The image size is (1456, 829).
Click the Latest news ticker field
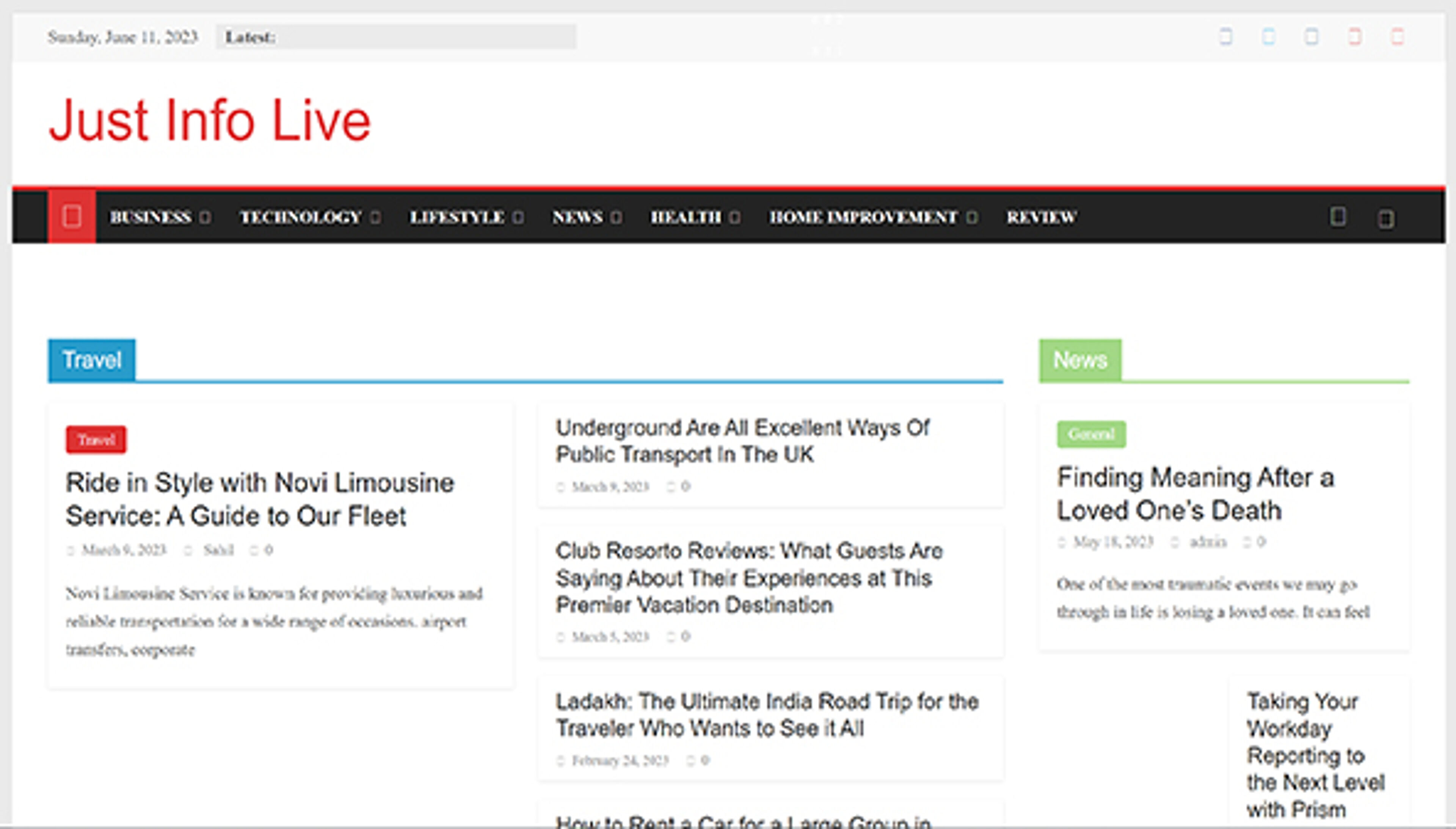point(395,37)
